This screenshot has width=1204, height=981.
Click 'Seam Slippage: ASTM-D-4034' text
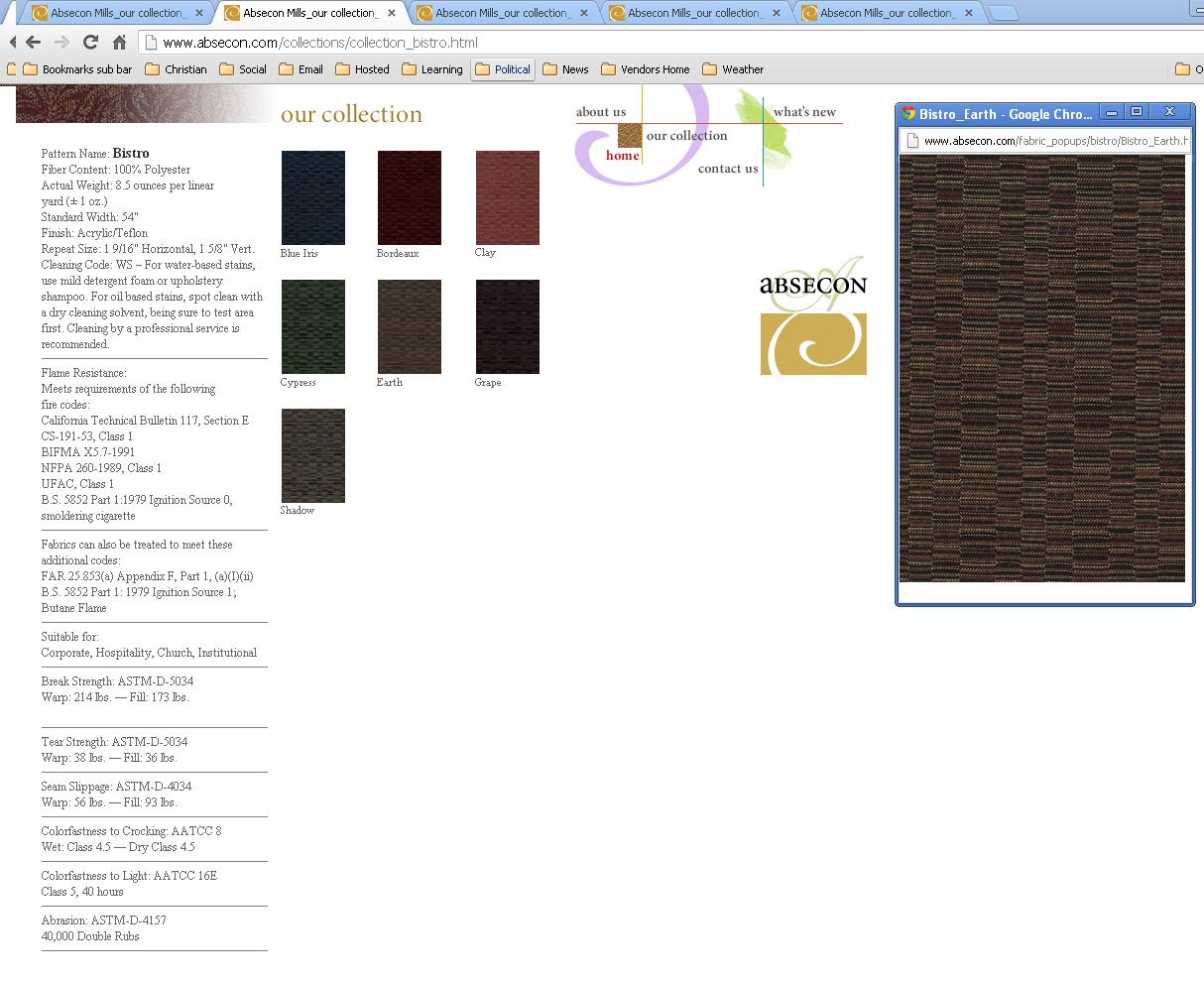pyautogui.click(x=116, y=787)
